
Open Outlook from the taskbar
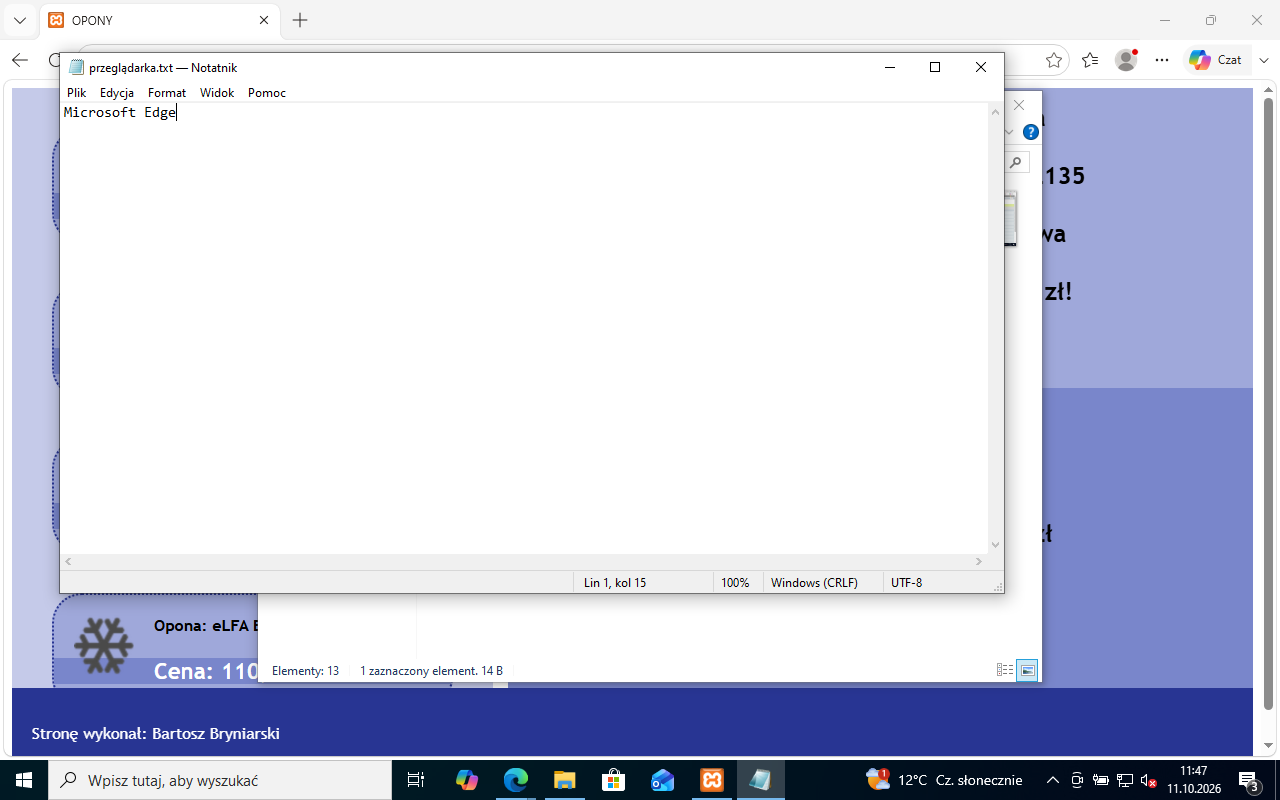(662, 780)
